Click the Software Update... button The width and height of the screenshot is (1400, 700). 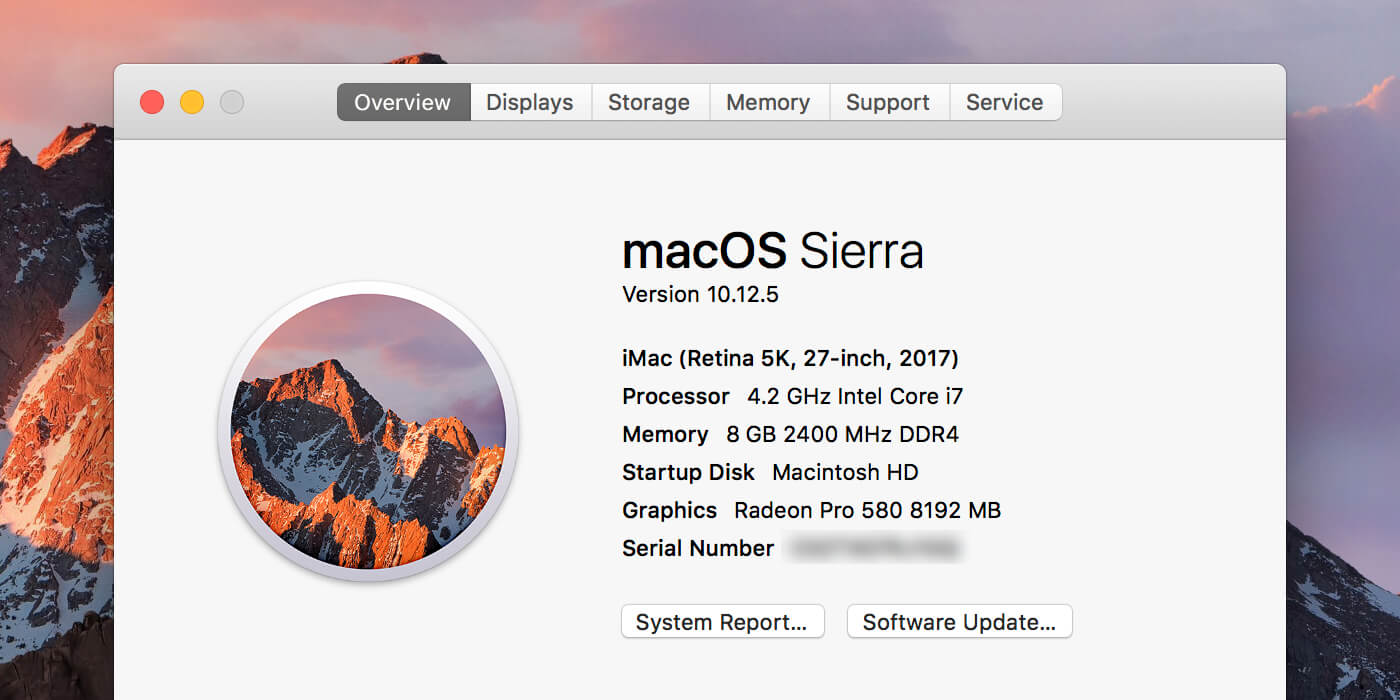pyautogui.click(x=959, y=622)
